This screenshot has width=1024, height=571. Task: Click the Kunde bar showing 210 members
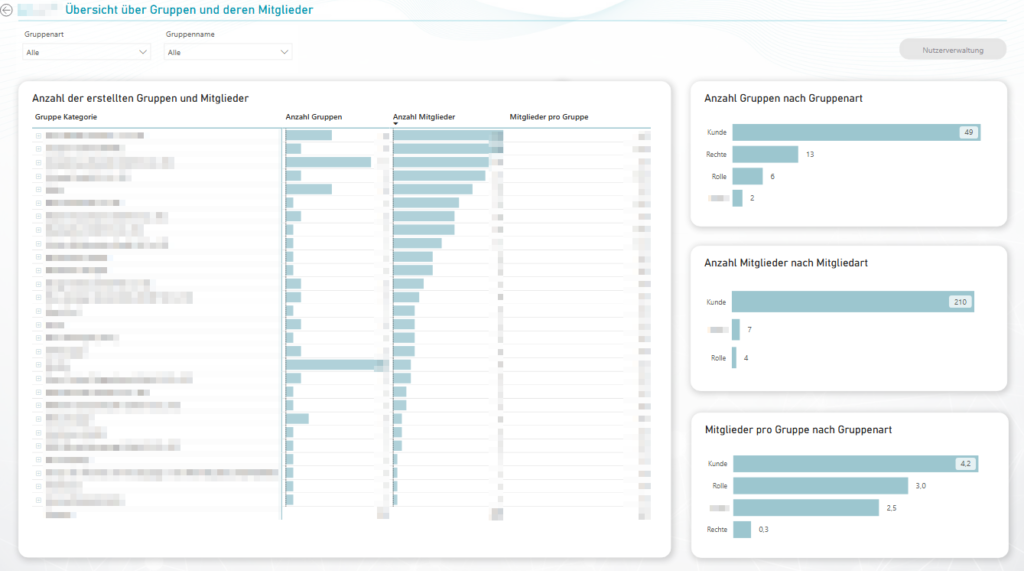852,302
